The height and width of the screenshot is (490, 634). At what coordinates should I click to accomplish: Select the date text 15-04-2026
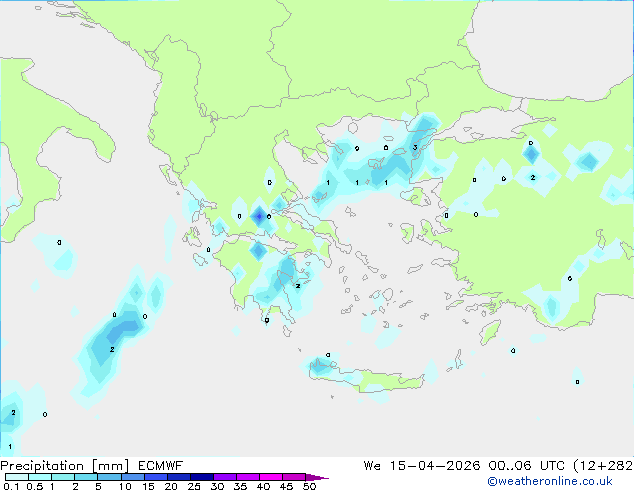point(435,466)
